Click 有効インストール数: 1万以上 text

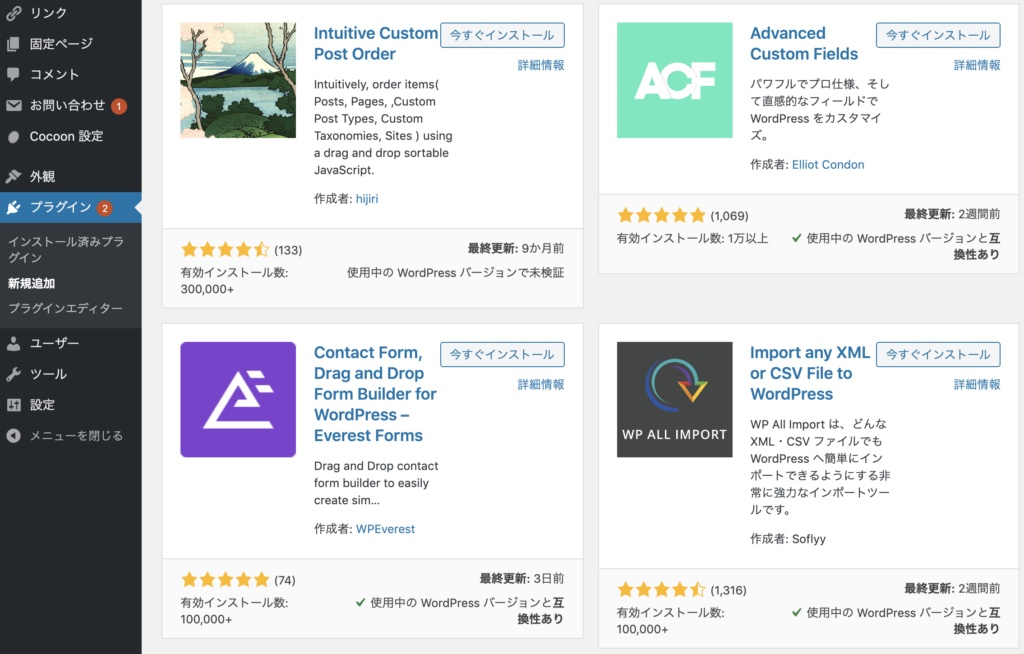pos(692,238)
